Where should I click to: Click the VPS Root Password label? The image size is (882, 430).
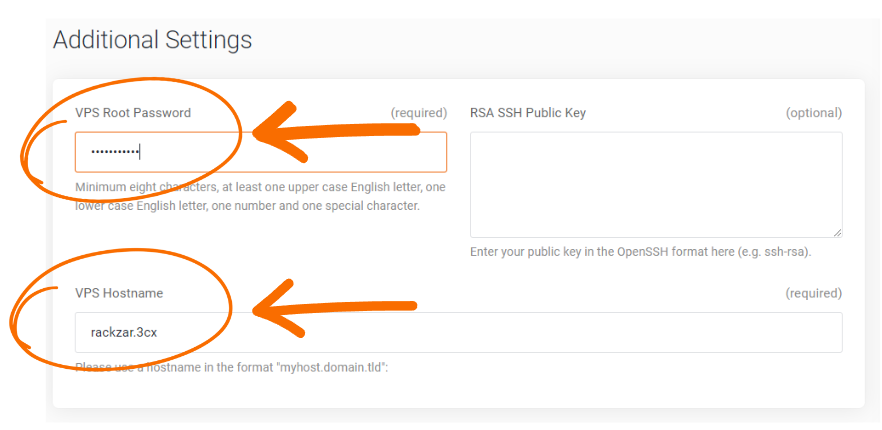[x=133, y=113]
